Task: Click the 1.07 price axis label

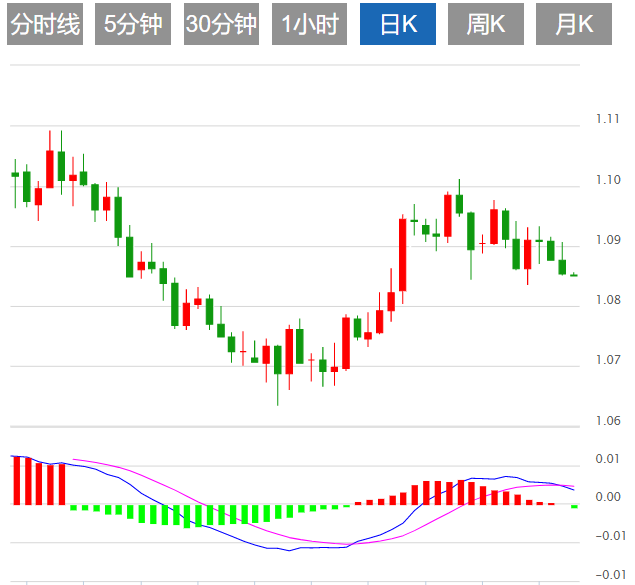Action: [607, 360]
